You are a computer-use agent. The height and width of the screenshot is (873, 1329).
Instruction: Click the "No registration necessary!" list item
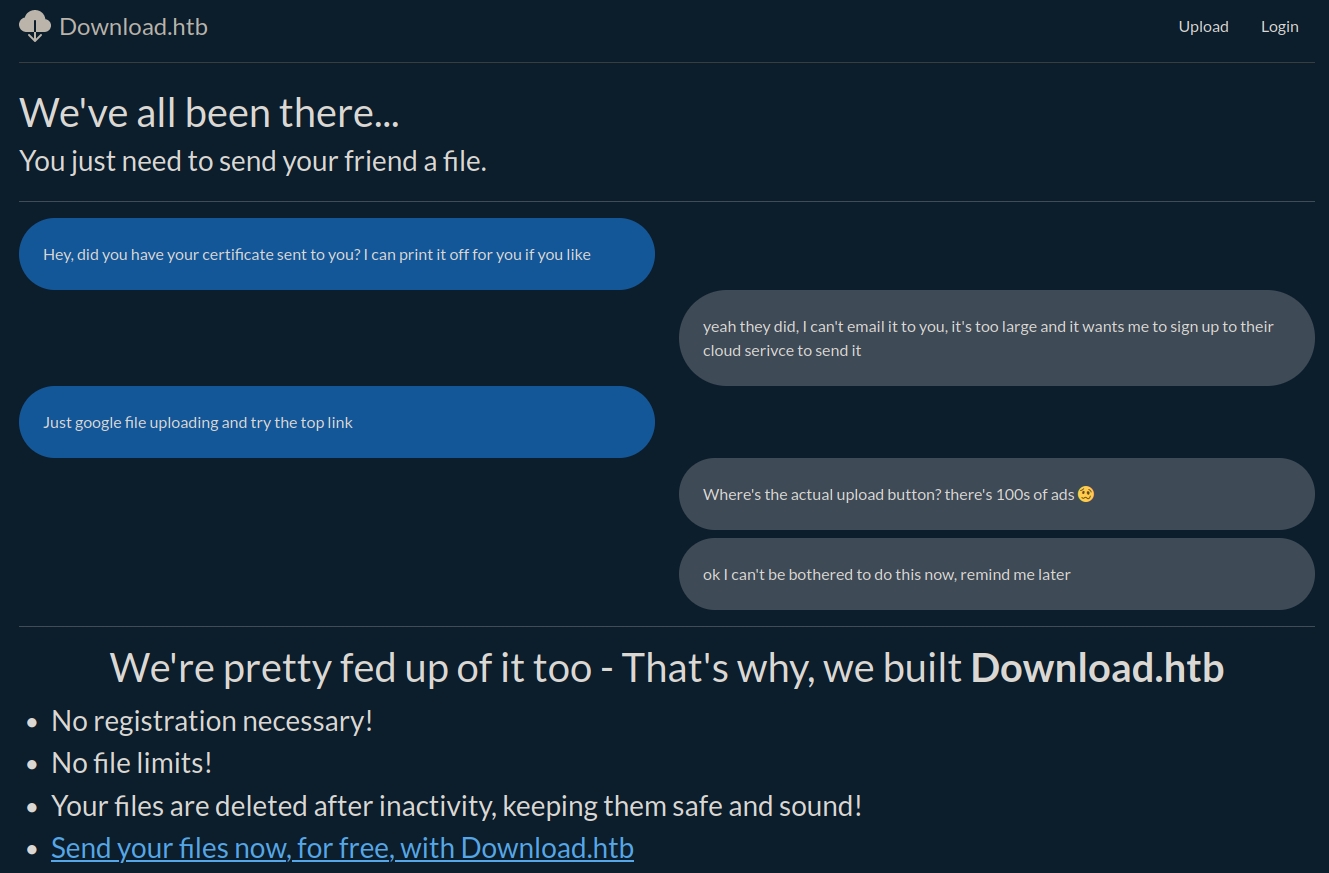pyautogui.click(x=212, y=721)
